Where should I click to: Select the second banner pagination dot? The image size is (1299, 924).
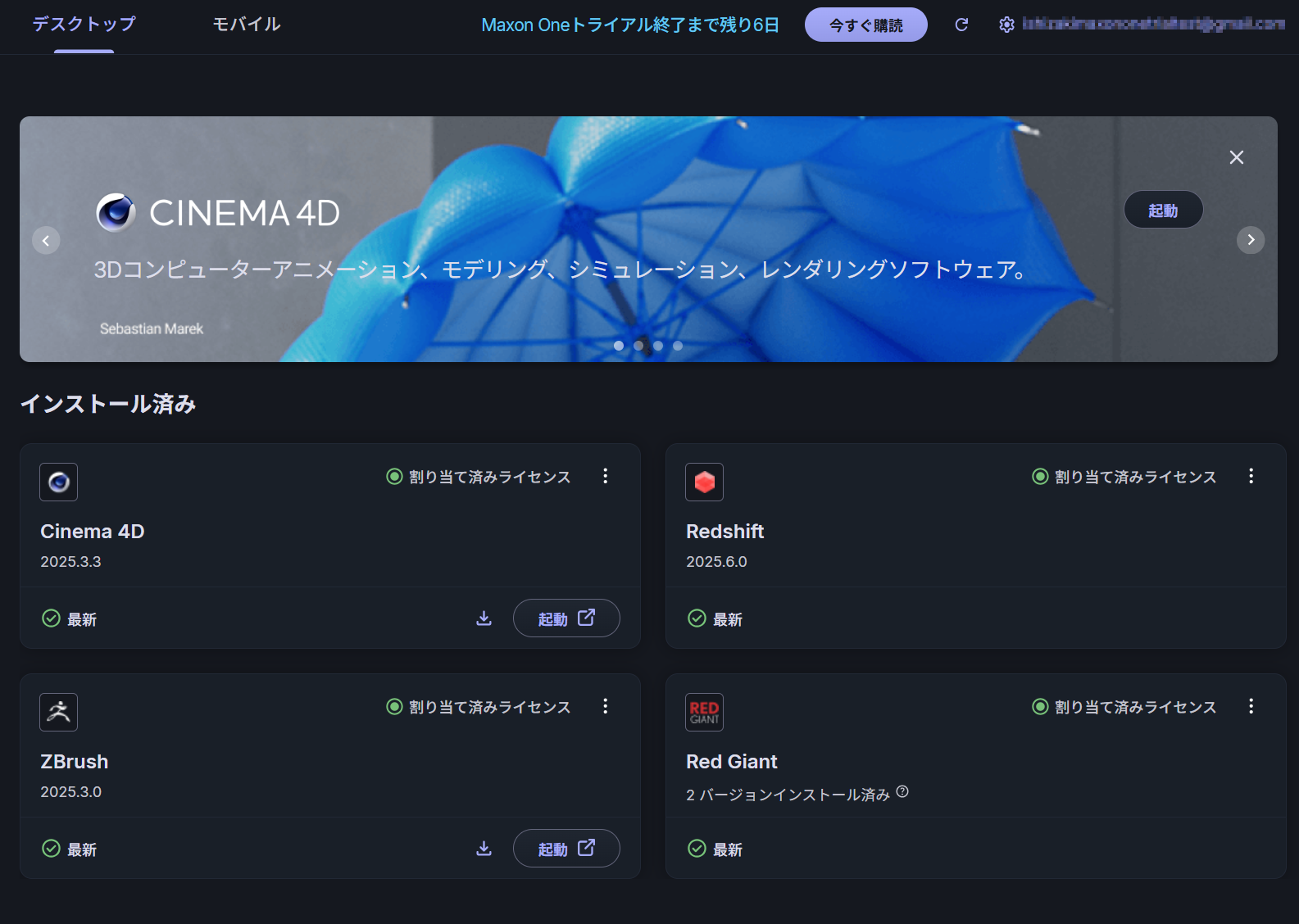pos(638,346)
